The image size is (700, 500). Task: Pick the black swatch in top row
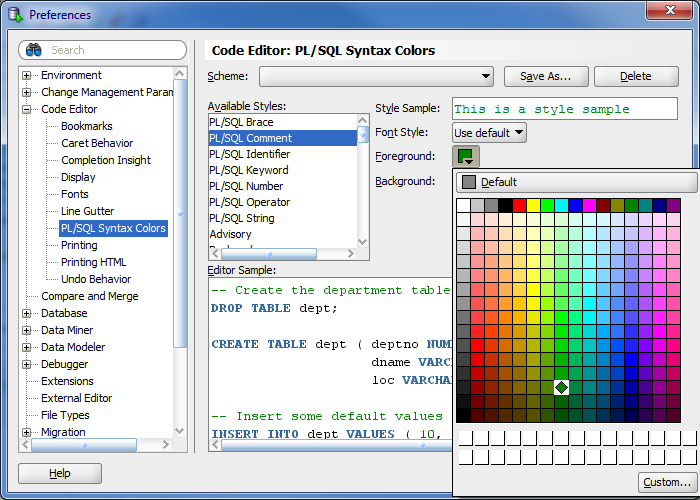point(505,205)
